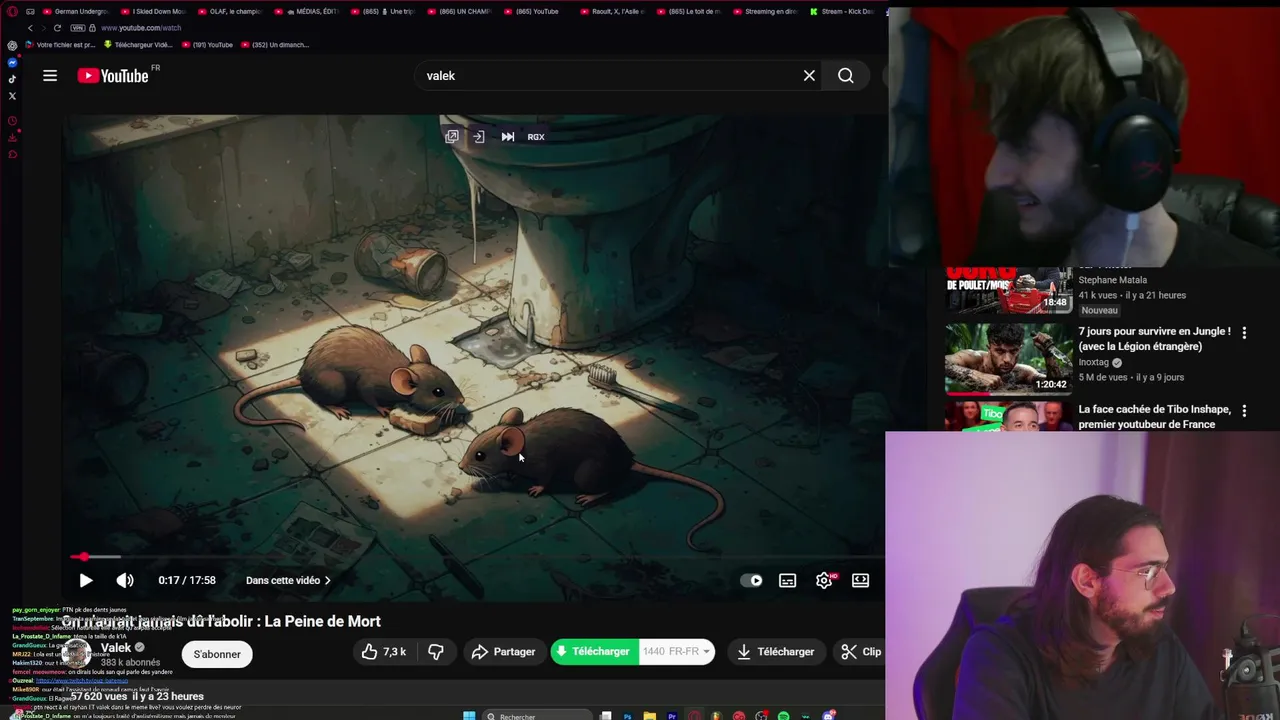Open Premiere Pro from the taskbar
This screenshot has height=720, width=1280.
coord(672,716)
